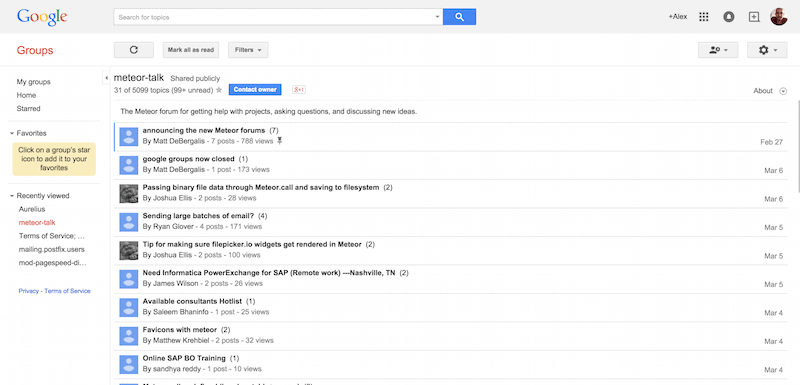Image resolution: width=800 pixels, height=385 pixels.
Task: Open the search box dropdown arrow
Action: coord(437,17)
